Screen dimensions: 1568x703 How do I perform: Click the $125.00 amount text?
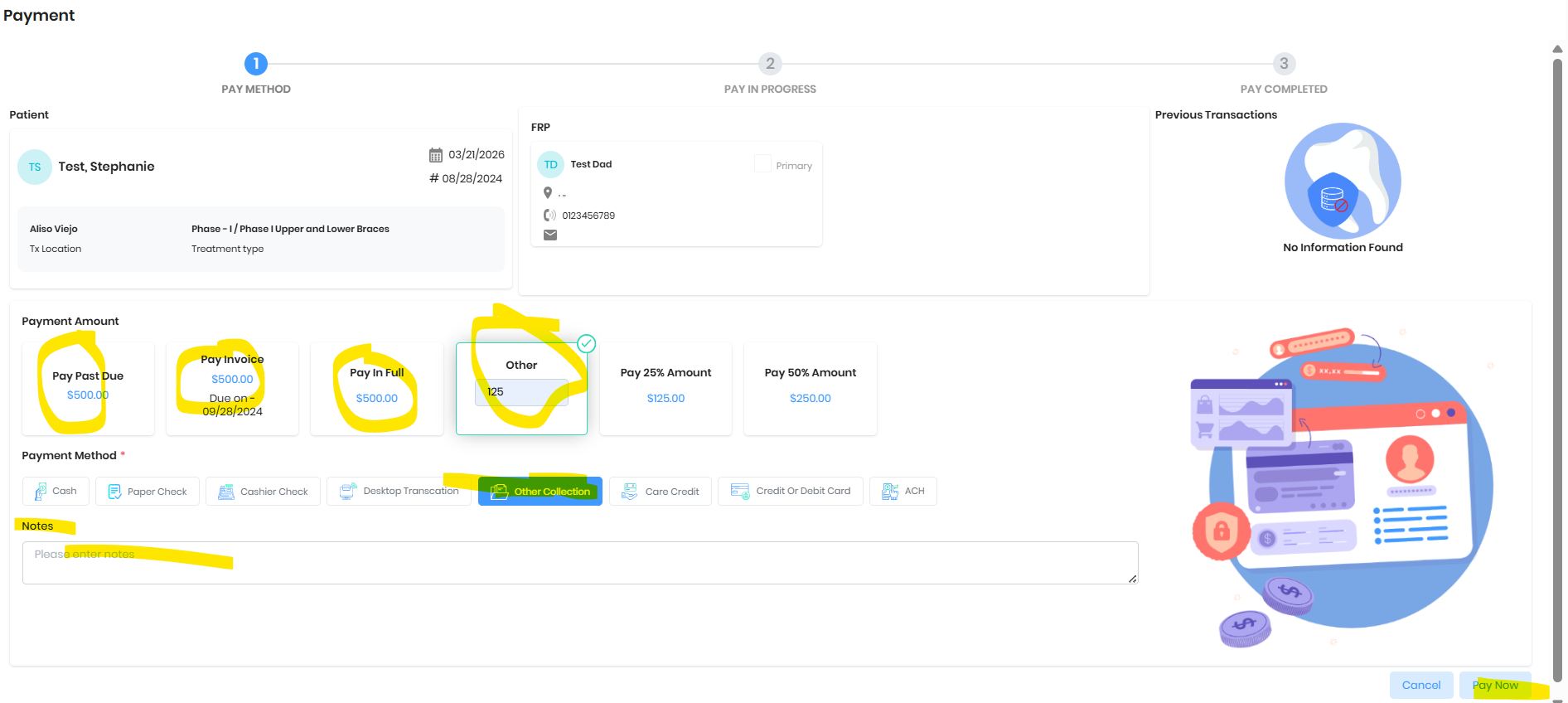click(x=665, y=399)
